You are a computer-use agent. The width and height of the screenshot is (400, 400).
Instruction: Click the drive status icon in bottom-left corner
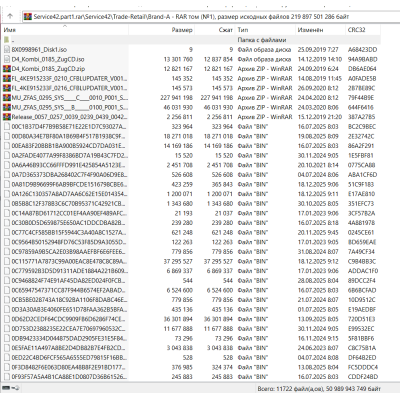11,388
